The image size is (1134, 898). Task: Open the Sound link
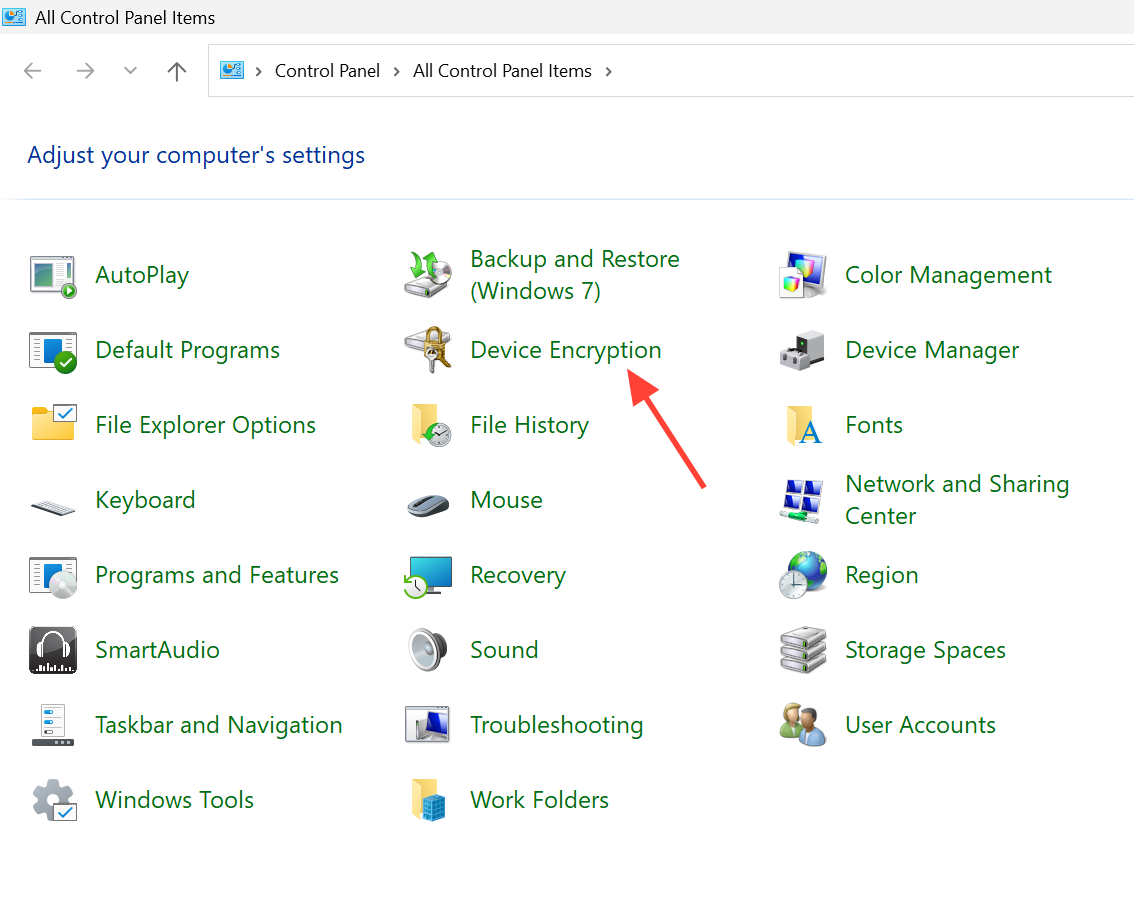[x=504, y=650]
